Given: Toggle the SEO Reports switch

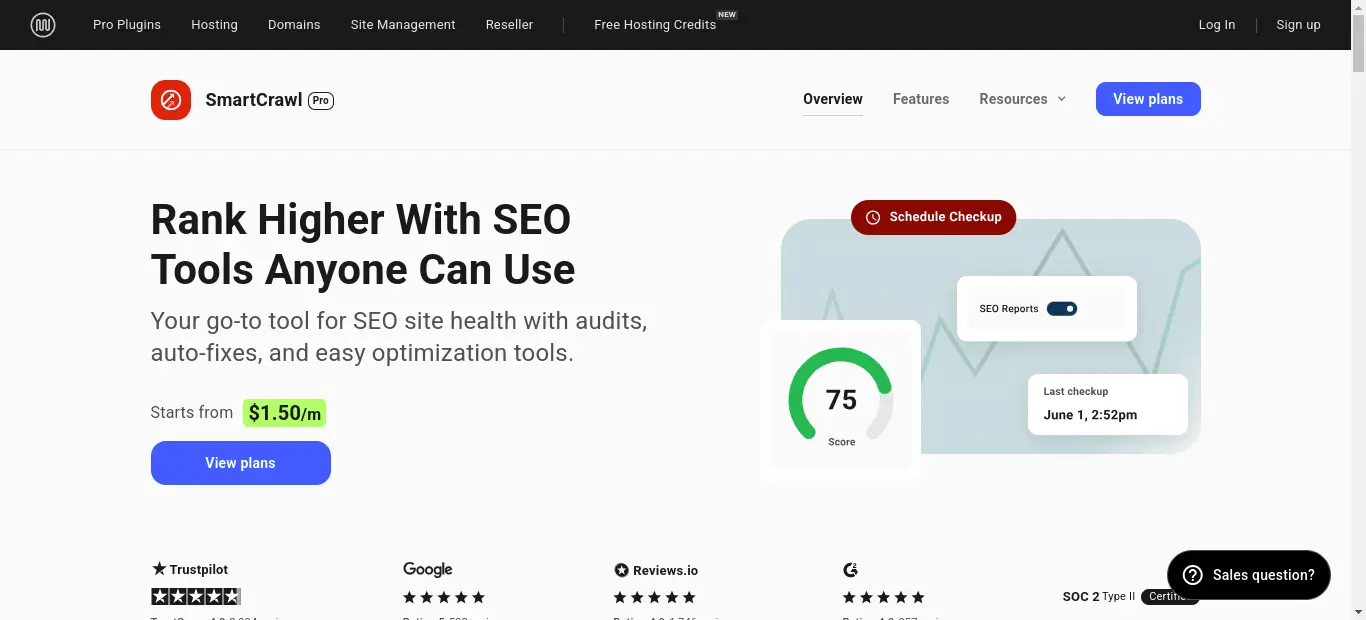Looking at the screenshot, I should coord(1062,309).
